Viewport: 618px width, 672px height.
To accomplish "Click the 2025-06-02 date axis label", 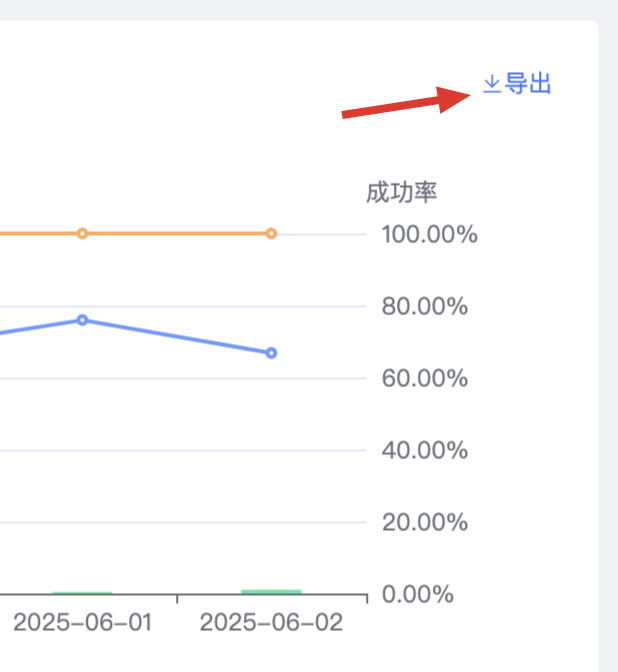I will coord(271,622).
